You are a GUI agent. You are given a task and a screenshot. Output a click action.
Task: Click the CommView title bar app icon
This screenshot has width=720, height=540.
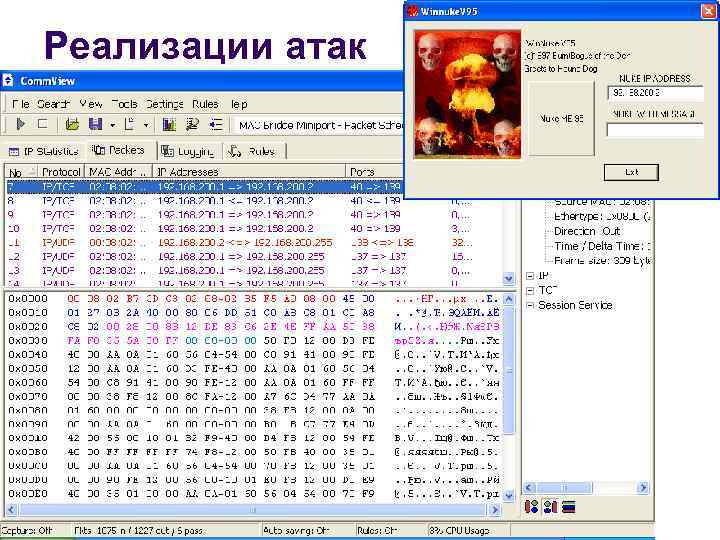[x=8, y=80]
